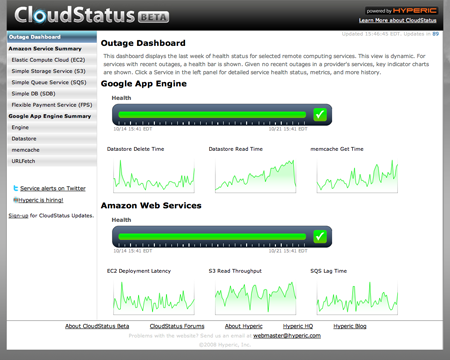
Task: Click Amazon Web Services health checkmark
Action: [320, 236]
